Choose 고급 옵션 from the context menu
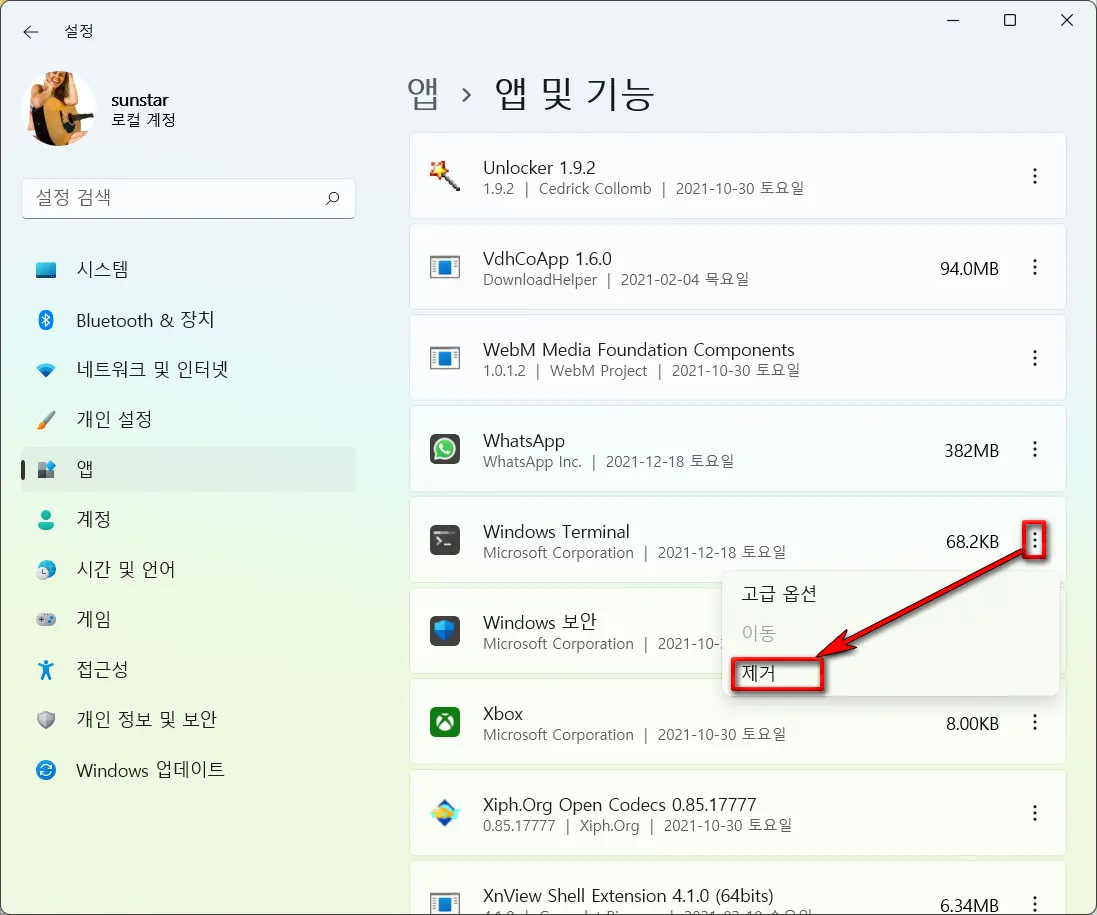This screenshot has width=1097, height=915. coord(890,594)
